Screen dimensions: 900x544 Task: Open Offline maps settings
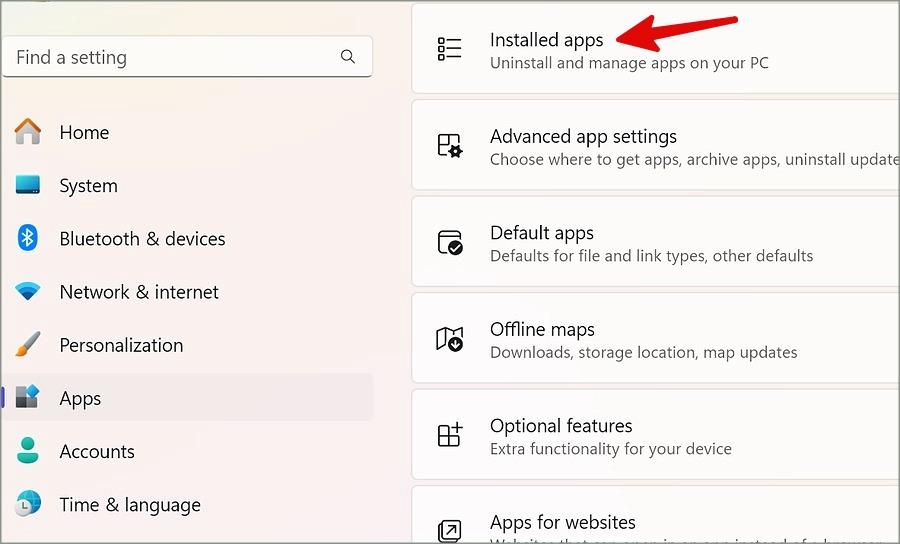[x=542, y=329]
